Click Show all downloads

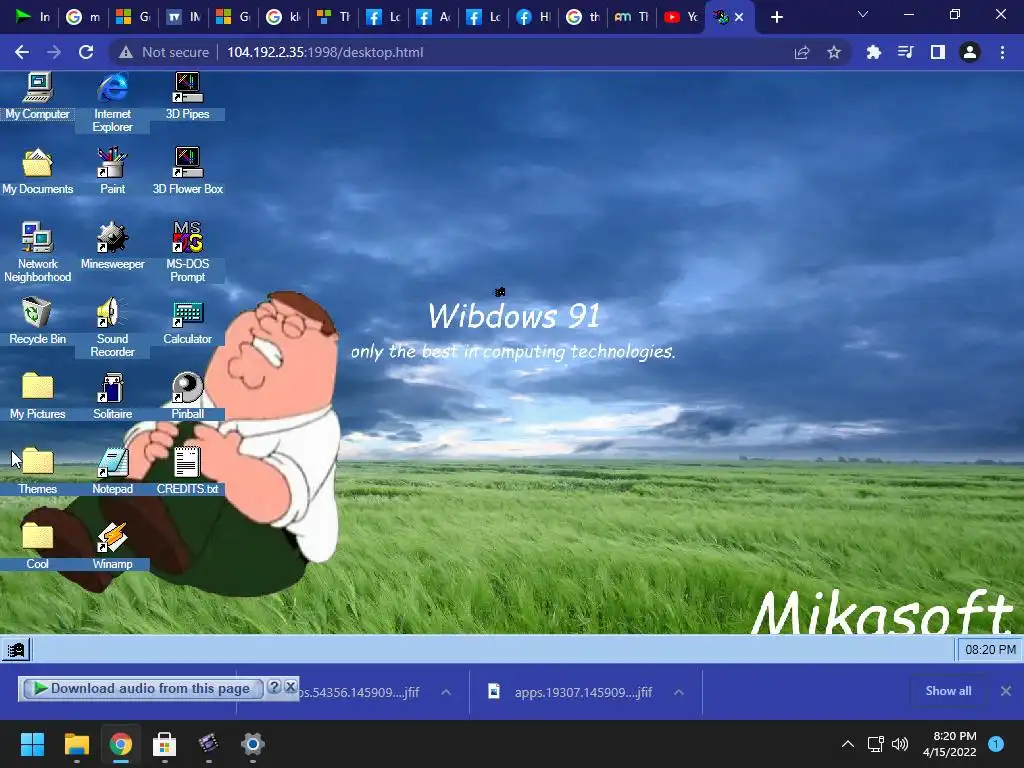point(948,691)
